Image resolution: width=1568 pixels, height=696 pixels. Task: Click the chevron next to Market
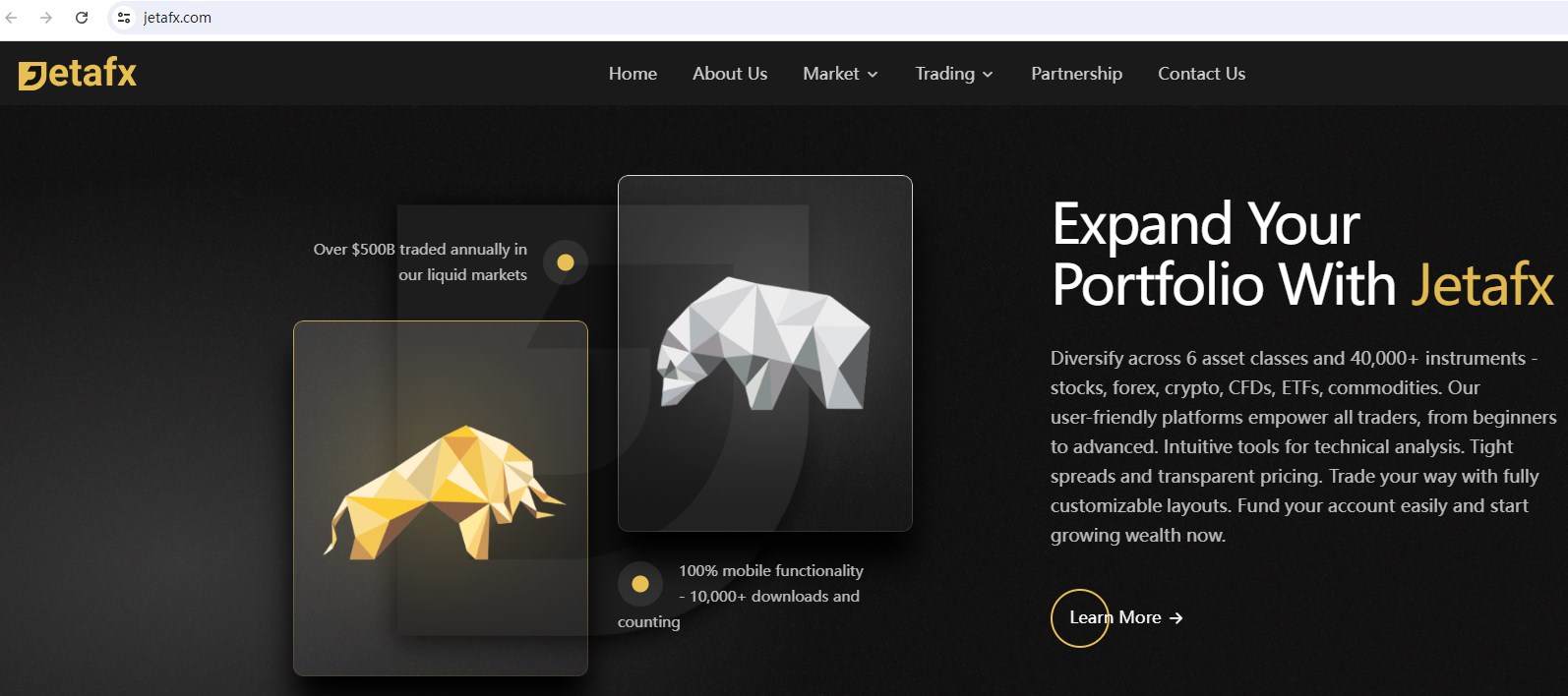(873, 75)
